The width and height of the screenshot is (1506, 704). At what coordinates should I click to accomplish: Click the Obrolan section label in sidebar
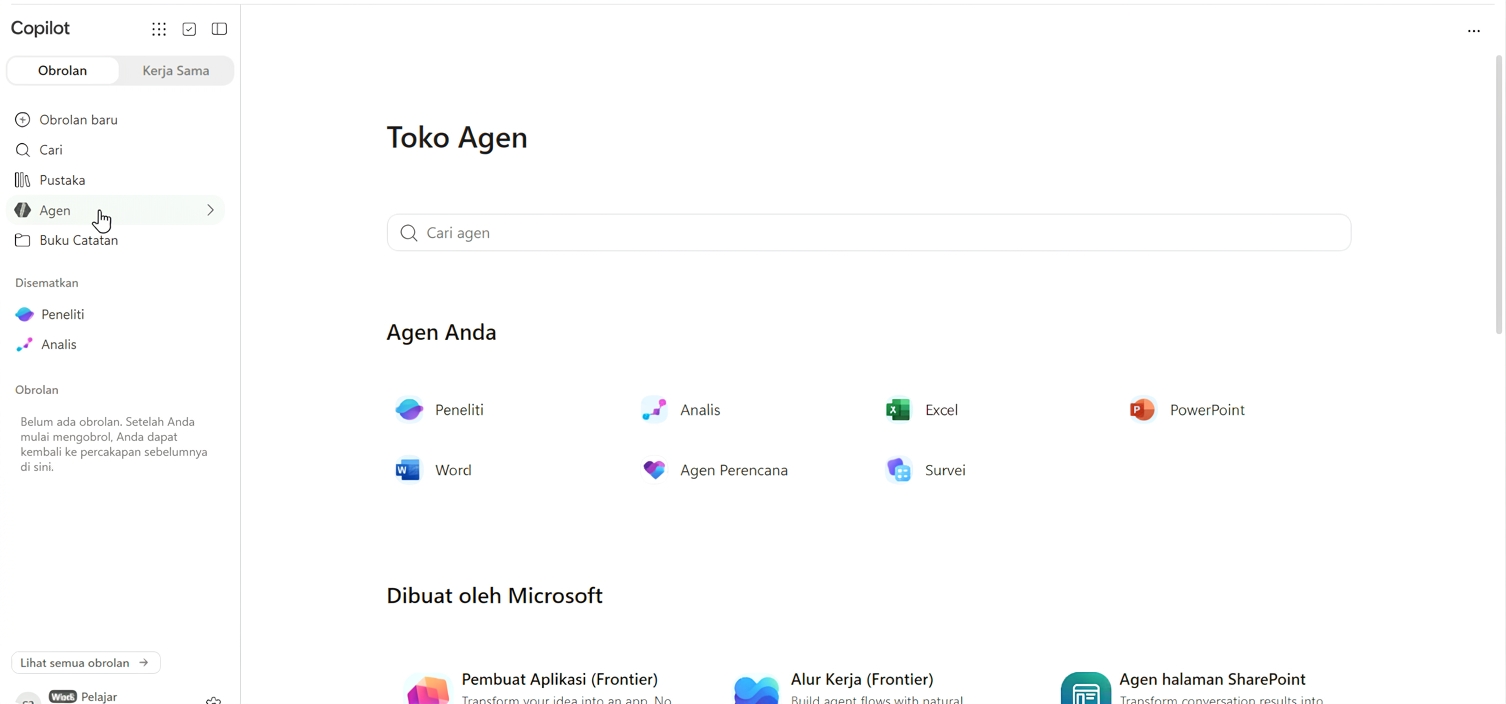click(x=37, y=390)
